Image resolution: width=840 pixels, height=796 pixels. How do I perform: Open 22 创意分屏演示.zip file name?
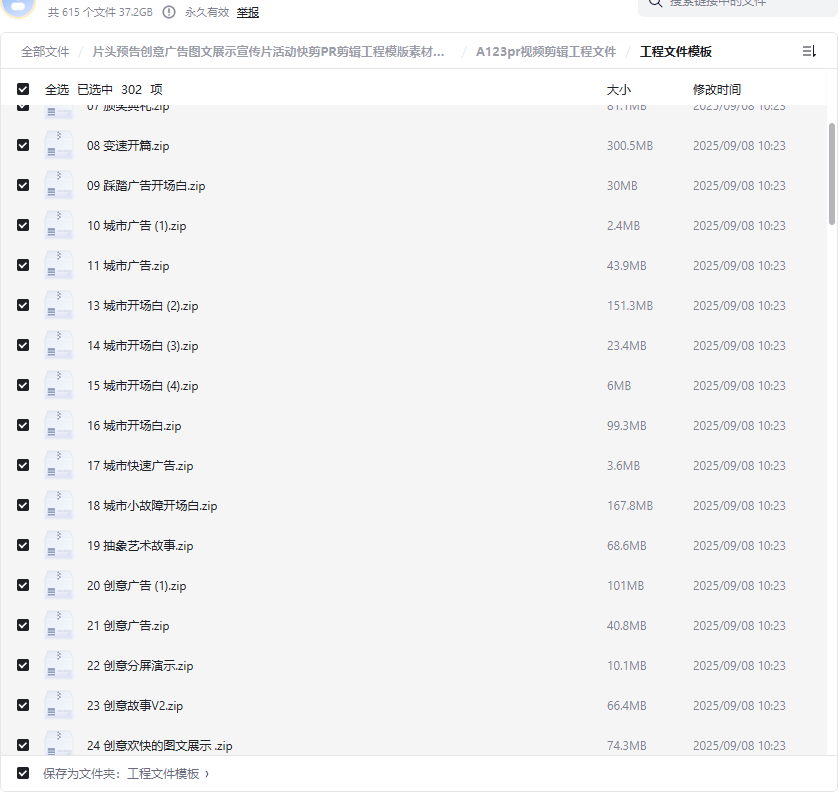click(x=140, y=666)
